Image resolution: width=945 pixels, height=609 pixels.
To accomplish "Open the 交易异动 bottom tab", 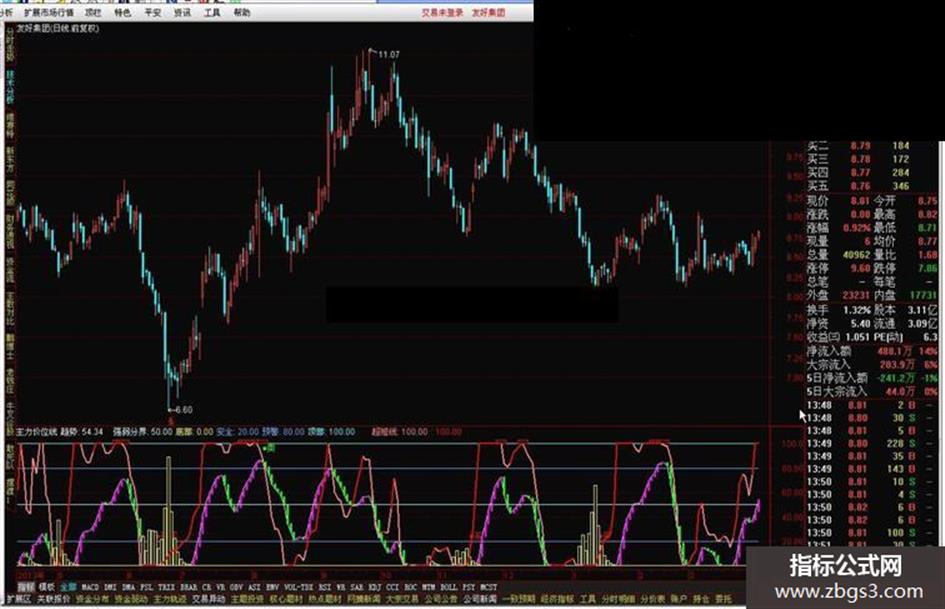I will point(209,599).
